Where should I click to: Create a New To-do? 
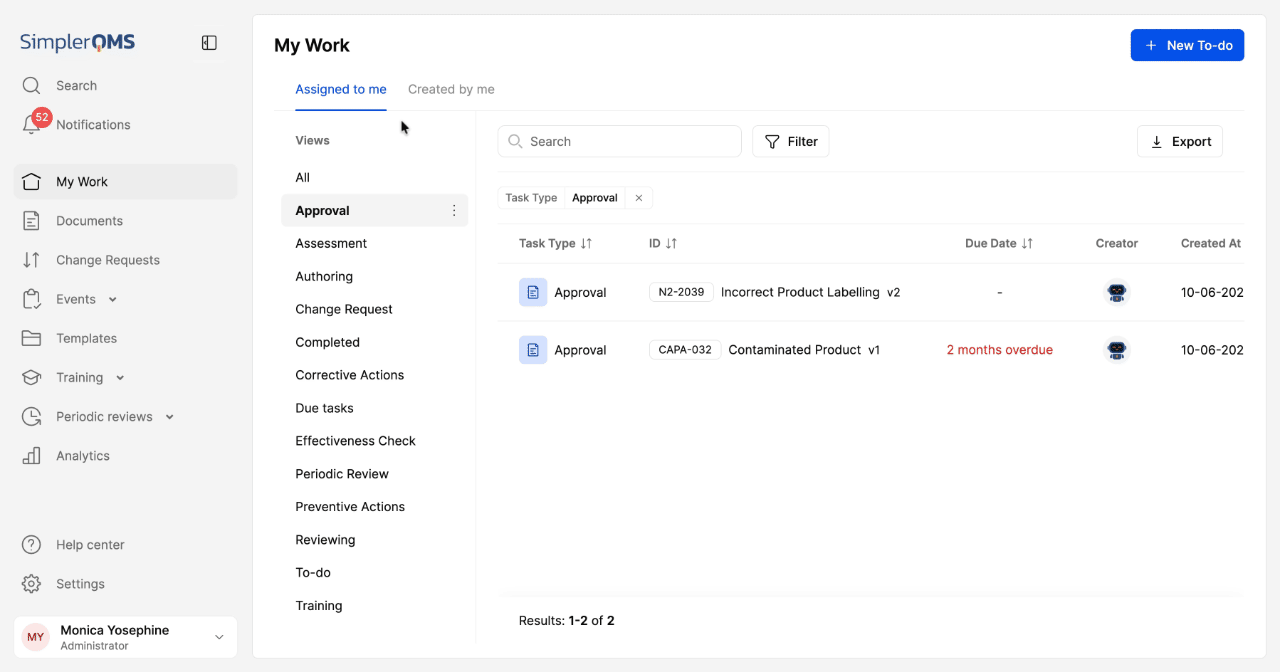coord(1187,45)
